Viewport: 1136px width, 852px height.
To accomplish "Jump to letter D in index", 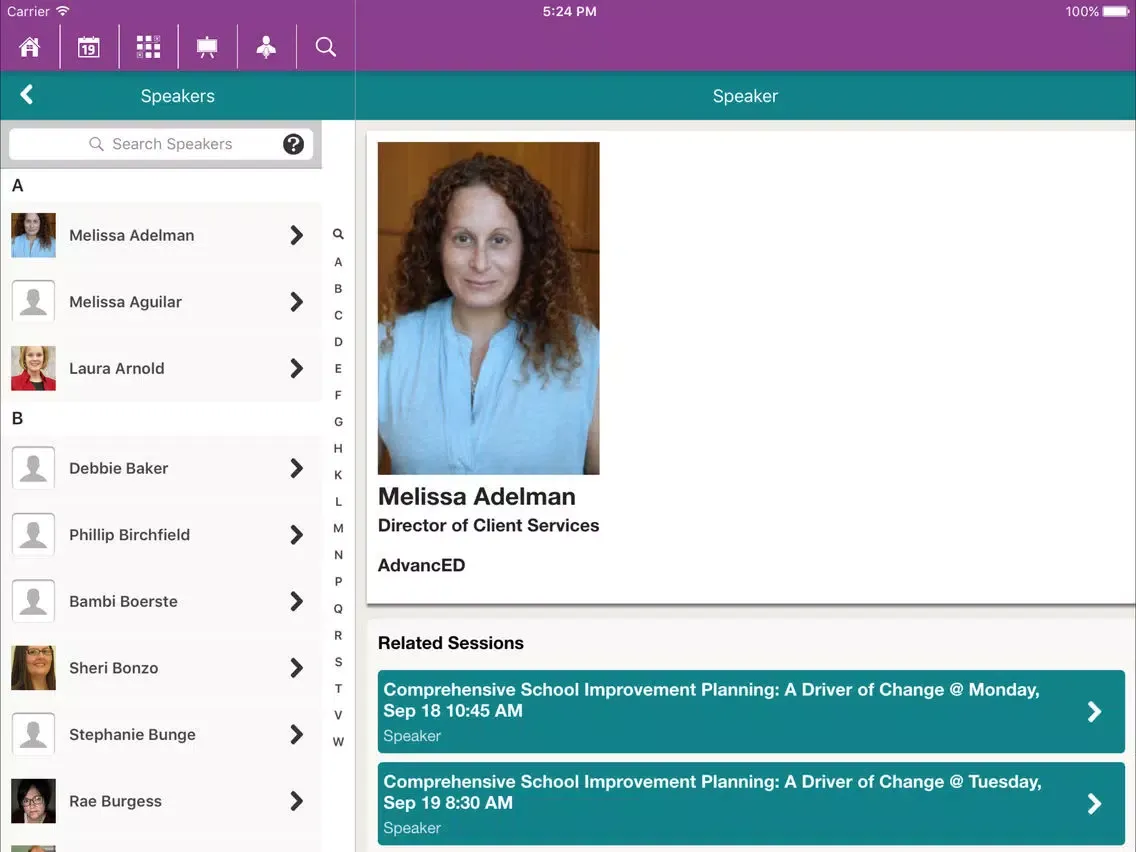I will (338, 342).
